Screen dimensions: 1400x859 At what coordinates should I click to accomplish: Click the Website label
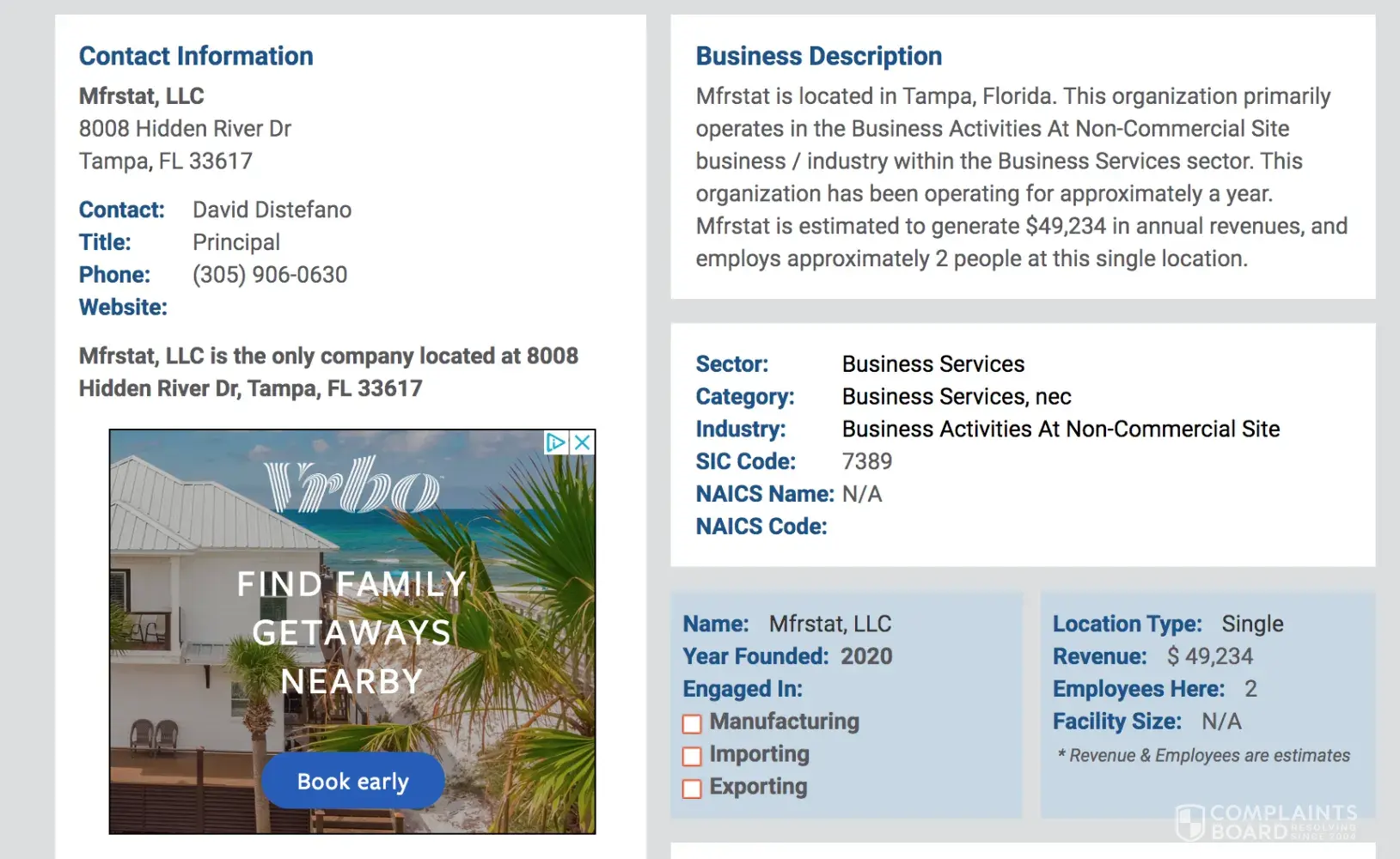tap(123, 308)
